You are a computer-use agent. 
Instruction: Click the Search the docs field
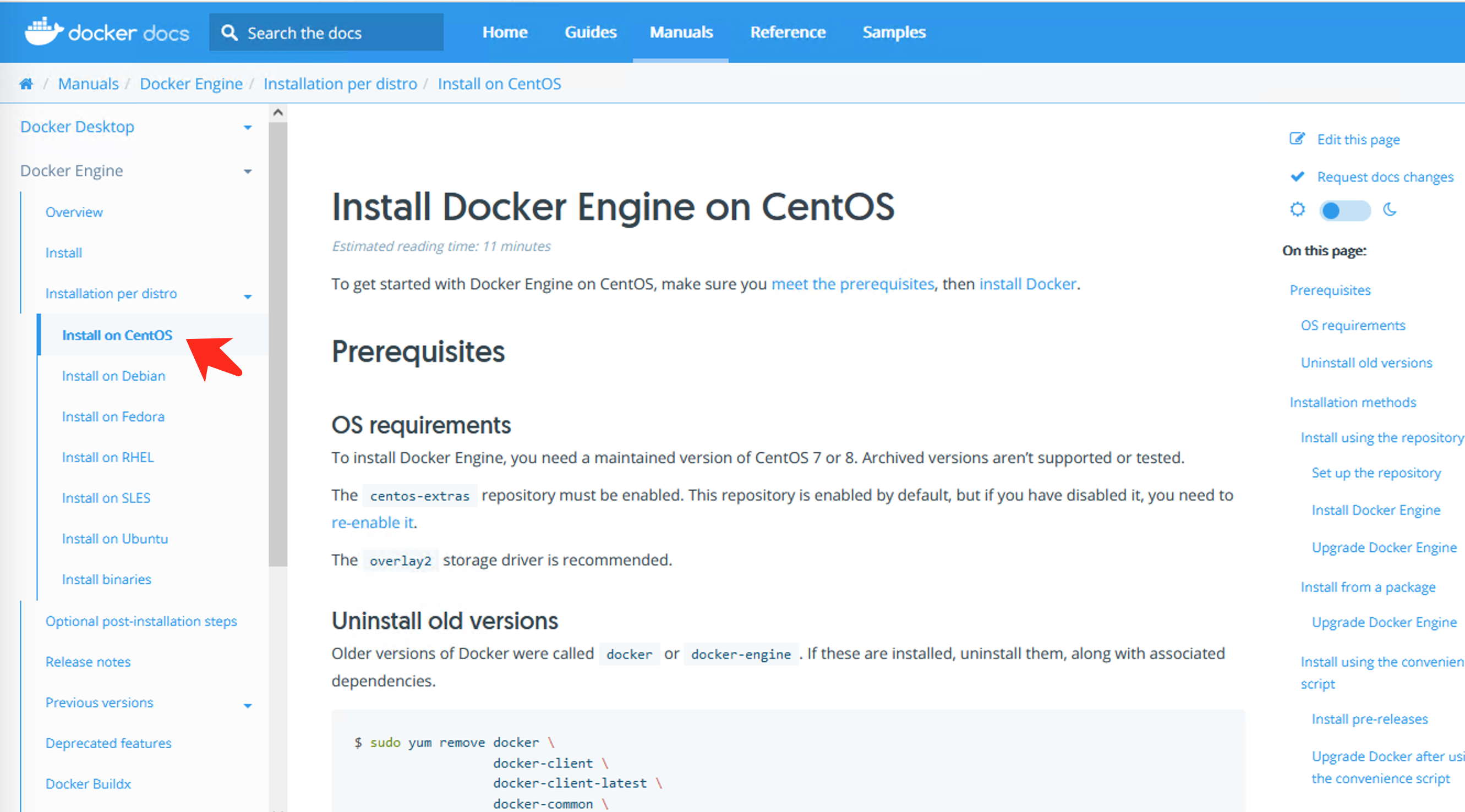(326, 32)
